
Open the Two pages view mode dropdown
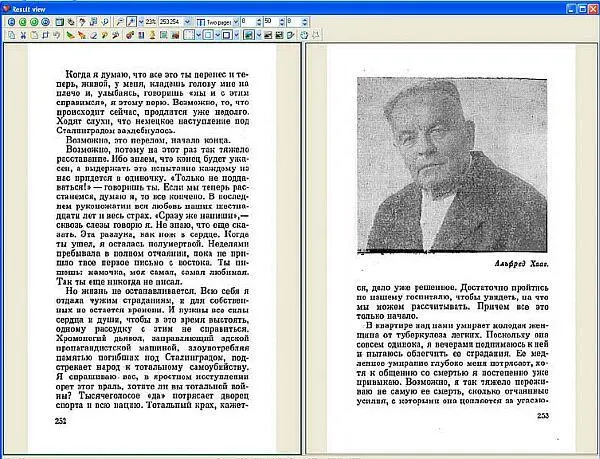[236, 22]
